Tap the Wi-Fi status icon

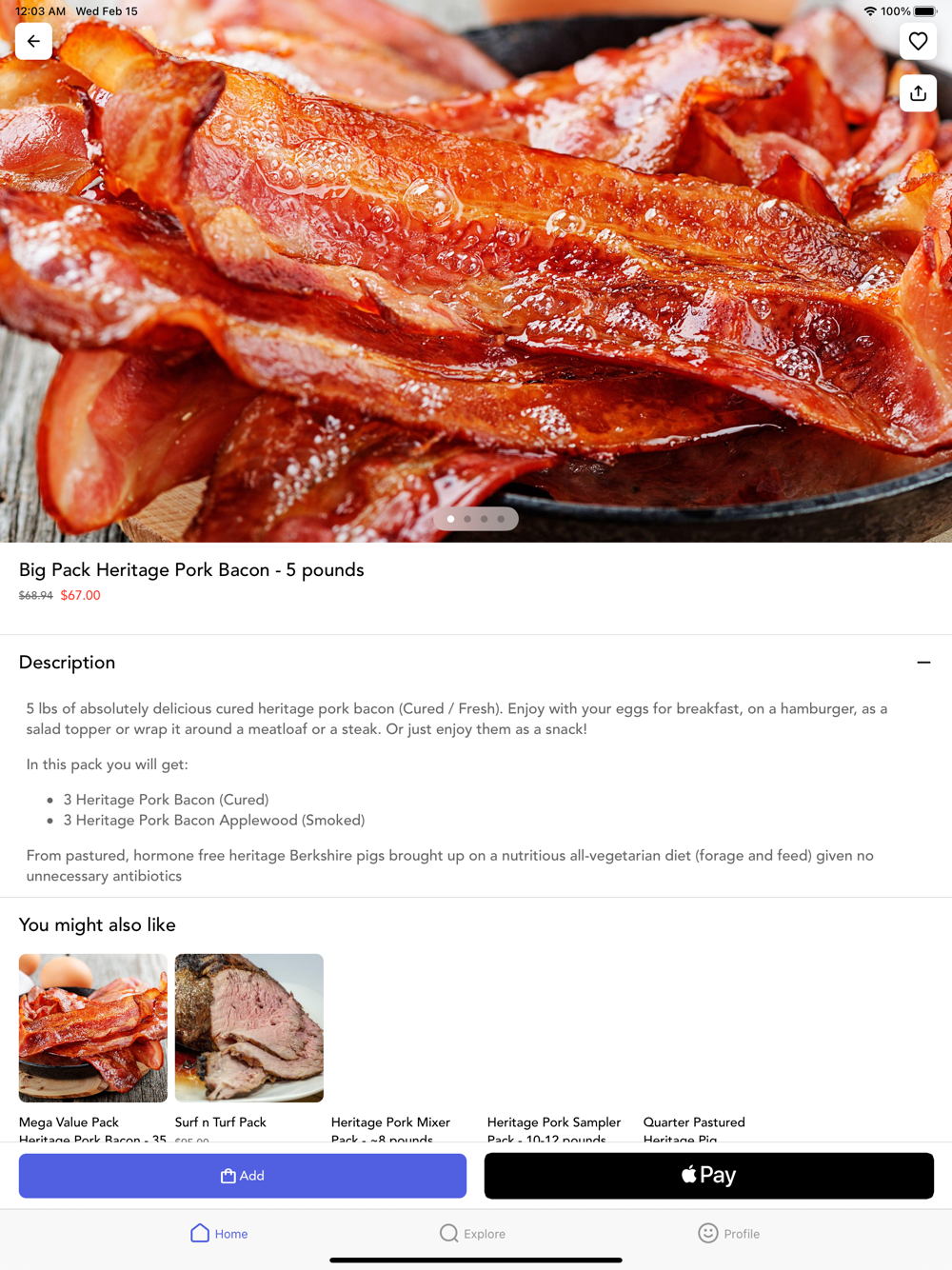(x=870, y=11)
